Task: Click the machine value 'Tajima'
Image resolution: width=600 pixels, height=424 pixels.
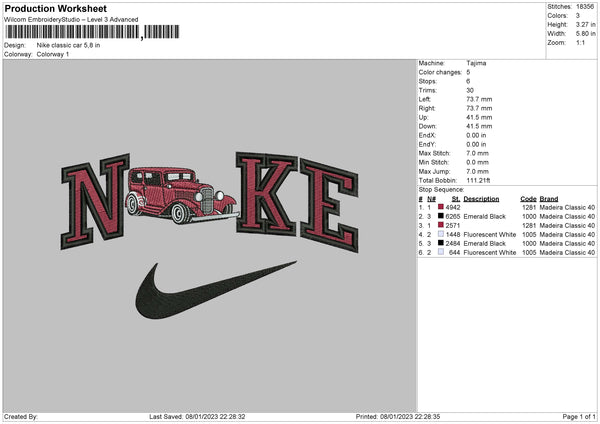Action: tap(476, 63)
